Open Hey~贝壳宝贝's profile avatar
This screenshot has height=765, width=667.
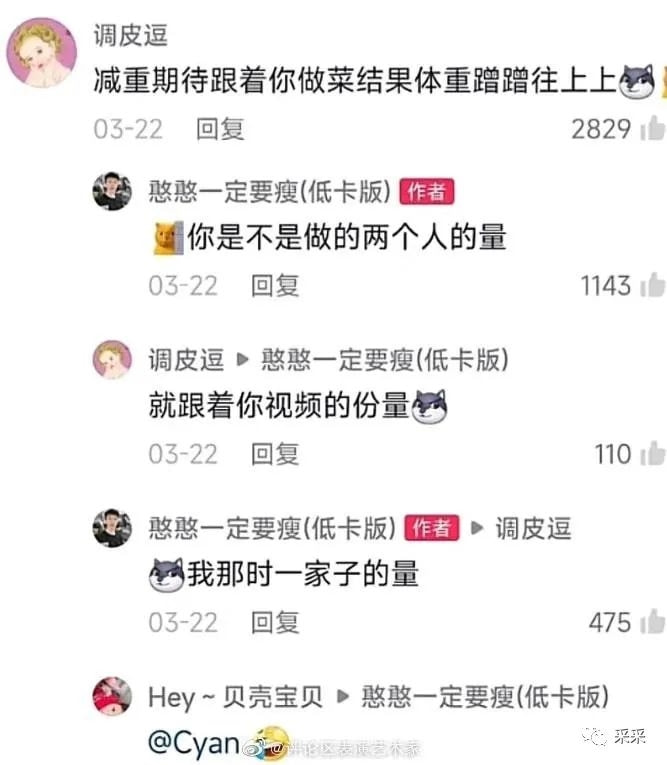[x=112, y=696]
